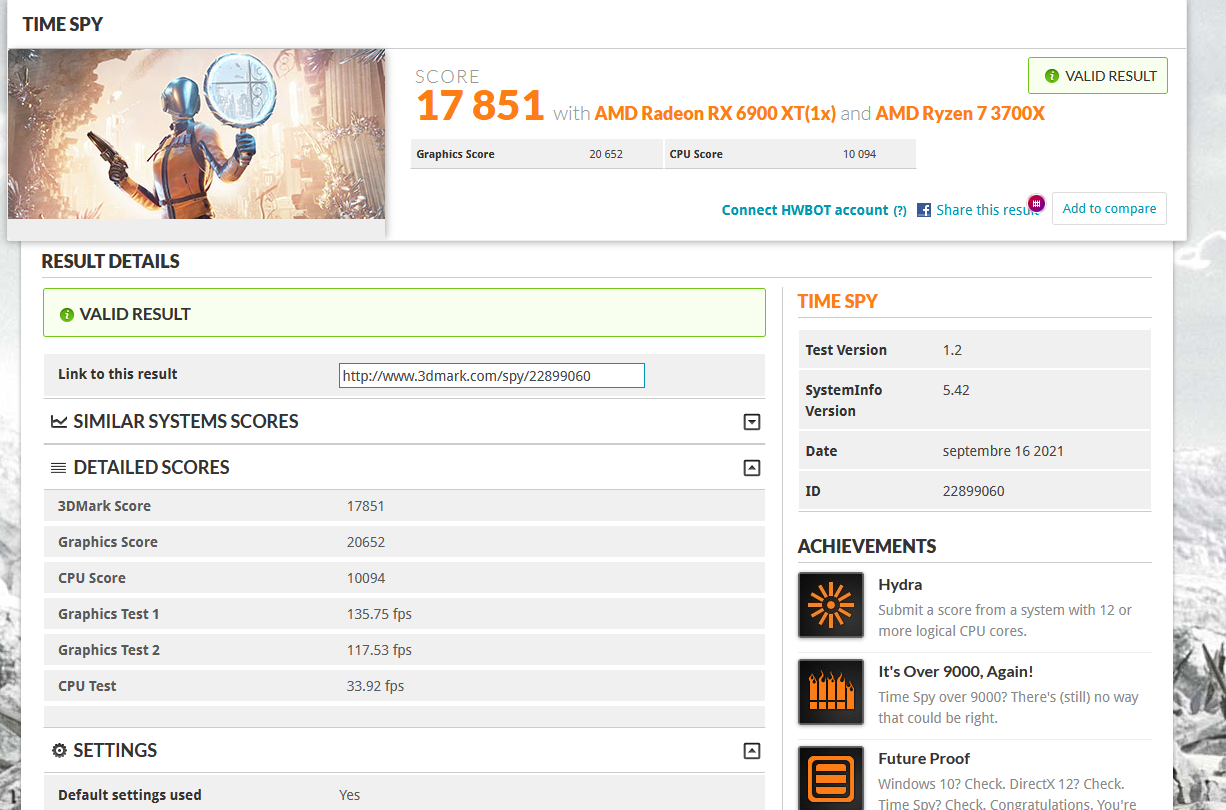Click the purple extension badge icon
Image resolution: width=1226 pixels, height=810 pixels.
pyautogui.click(x=1037, y=203)
